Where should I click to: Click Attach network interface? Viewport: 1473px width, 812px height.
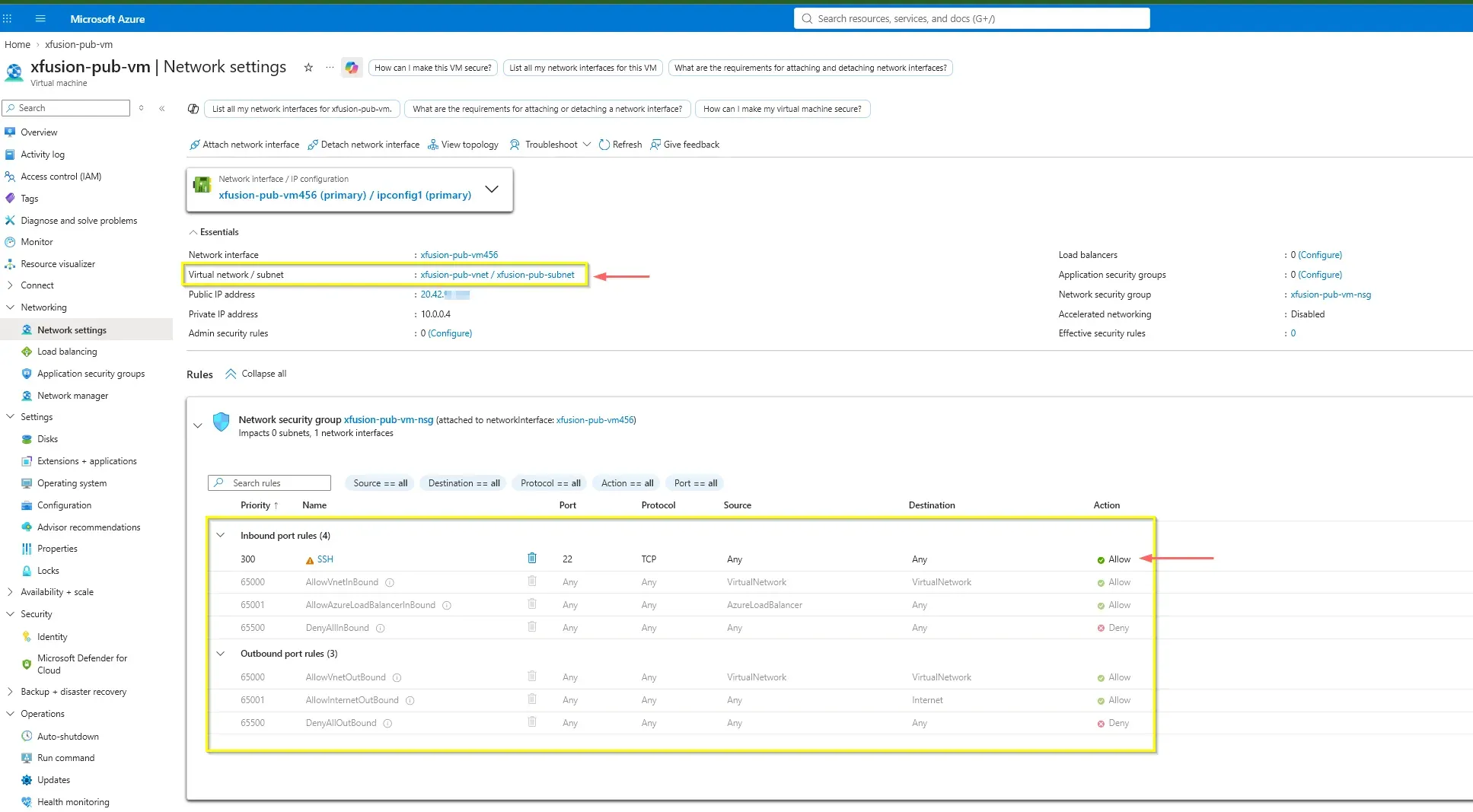pyautogui.click(x=244, y=145)
